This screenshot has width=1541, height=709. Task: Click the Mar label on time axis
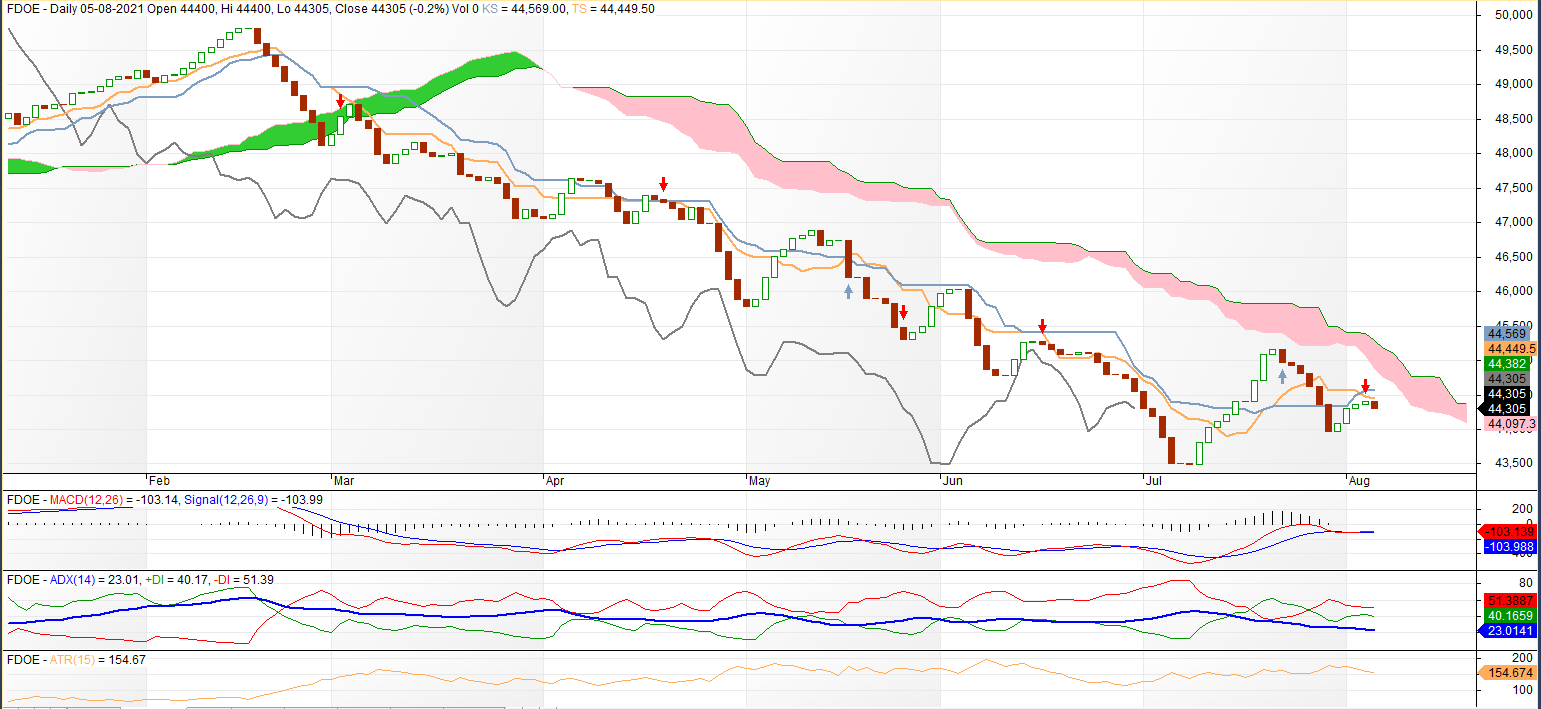pyautogui.click(x=344, y=481)
